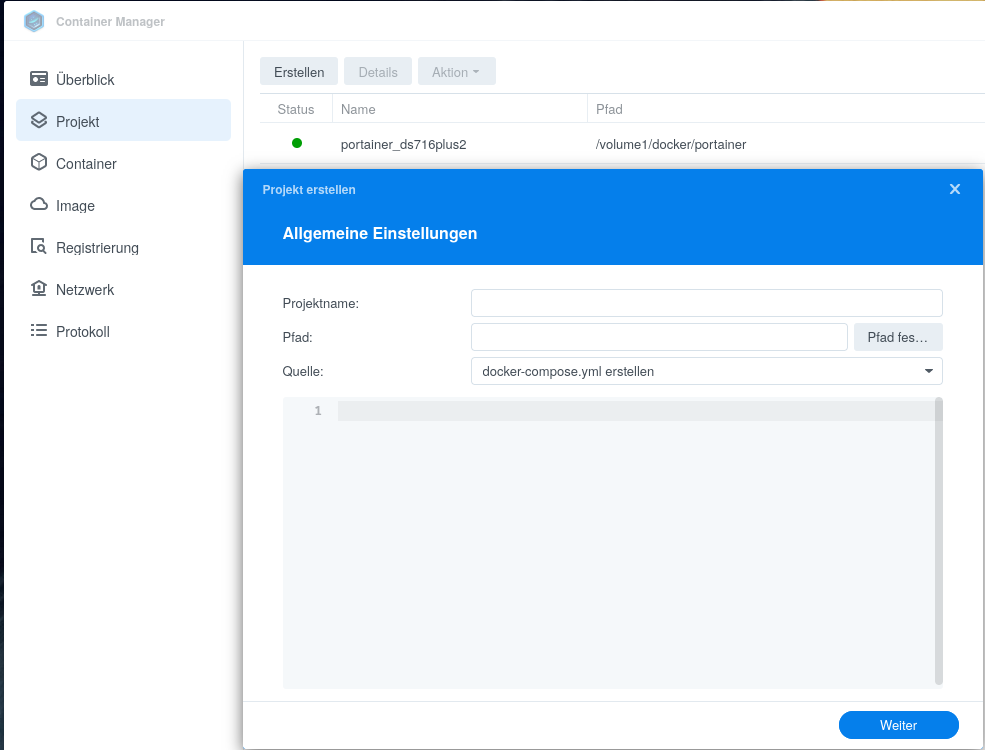Sort by the Pfad column header
The image size is (985, 750).
[786, 109]
